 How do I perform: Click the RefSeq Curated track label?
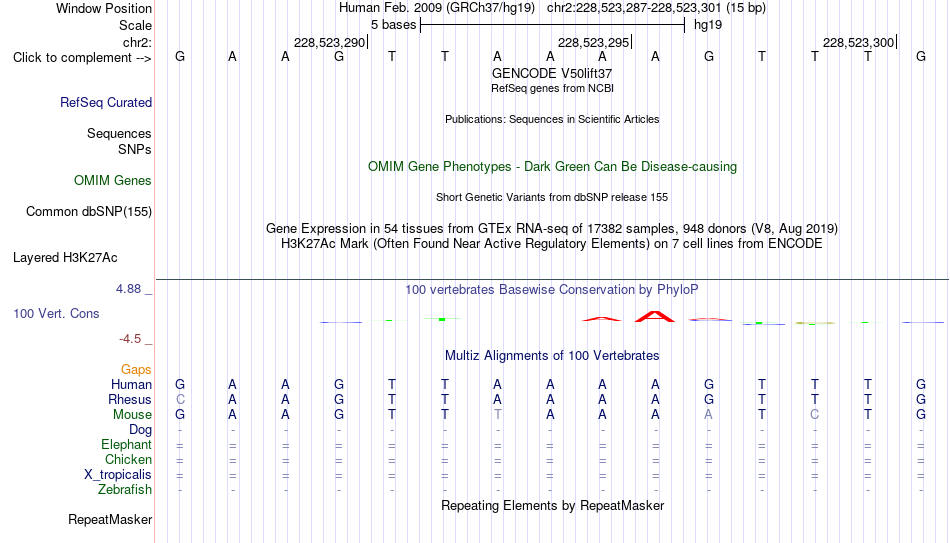tap(105, 102)
